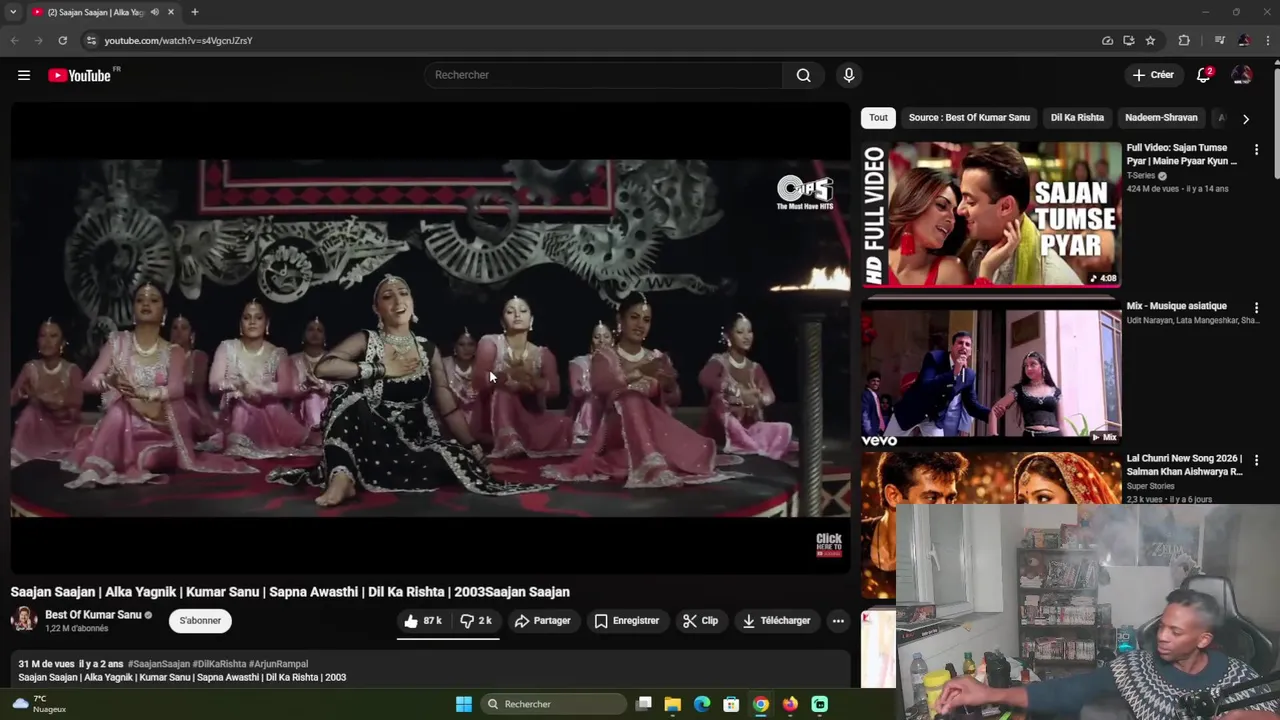Open a new browser tab
Image resolution: width=1280 pixels, height=720 pixels.
pos(195,12)
